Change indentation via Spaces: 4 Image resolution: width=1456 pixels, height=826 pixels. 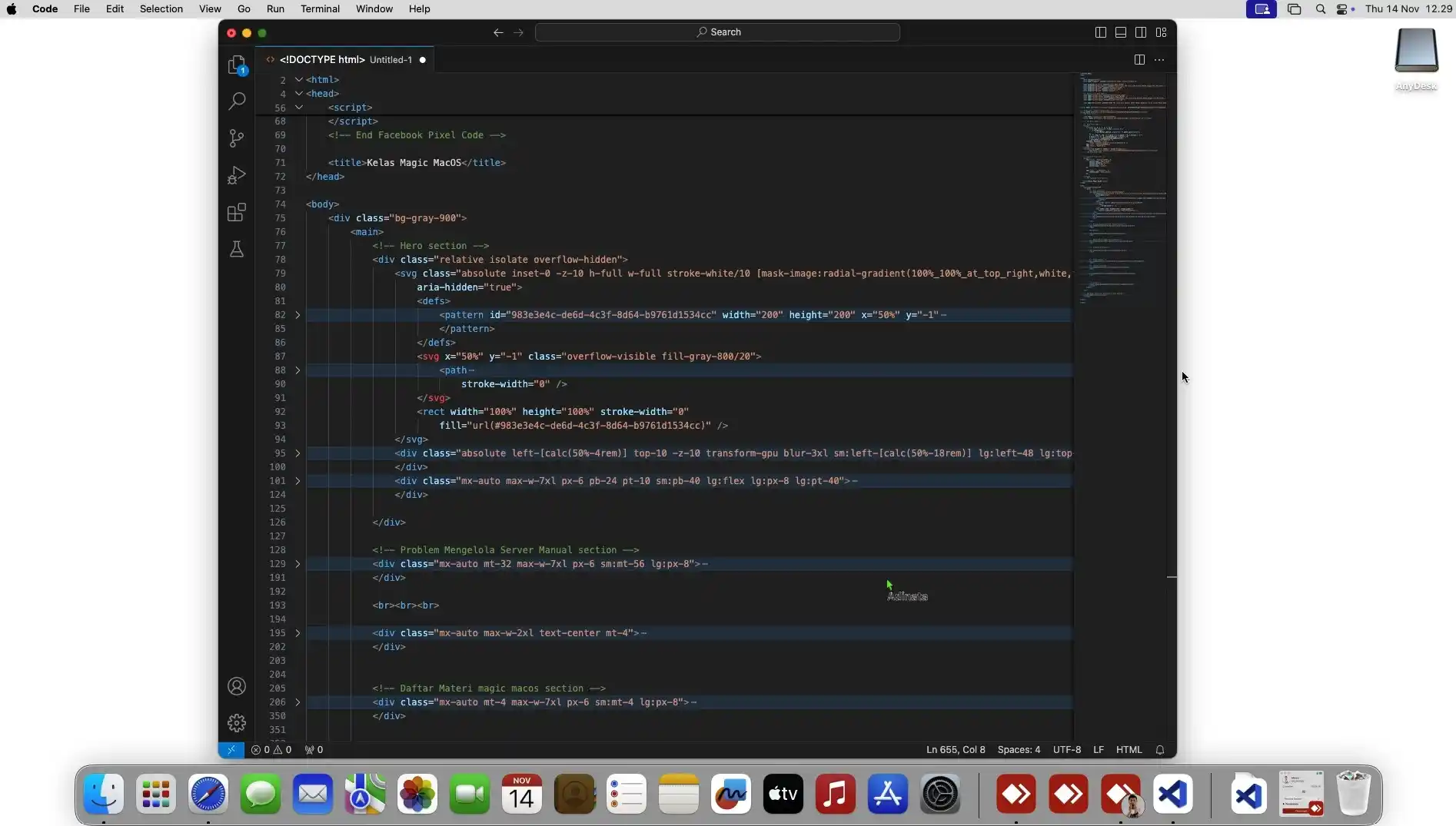(x=1019, y=750)
